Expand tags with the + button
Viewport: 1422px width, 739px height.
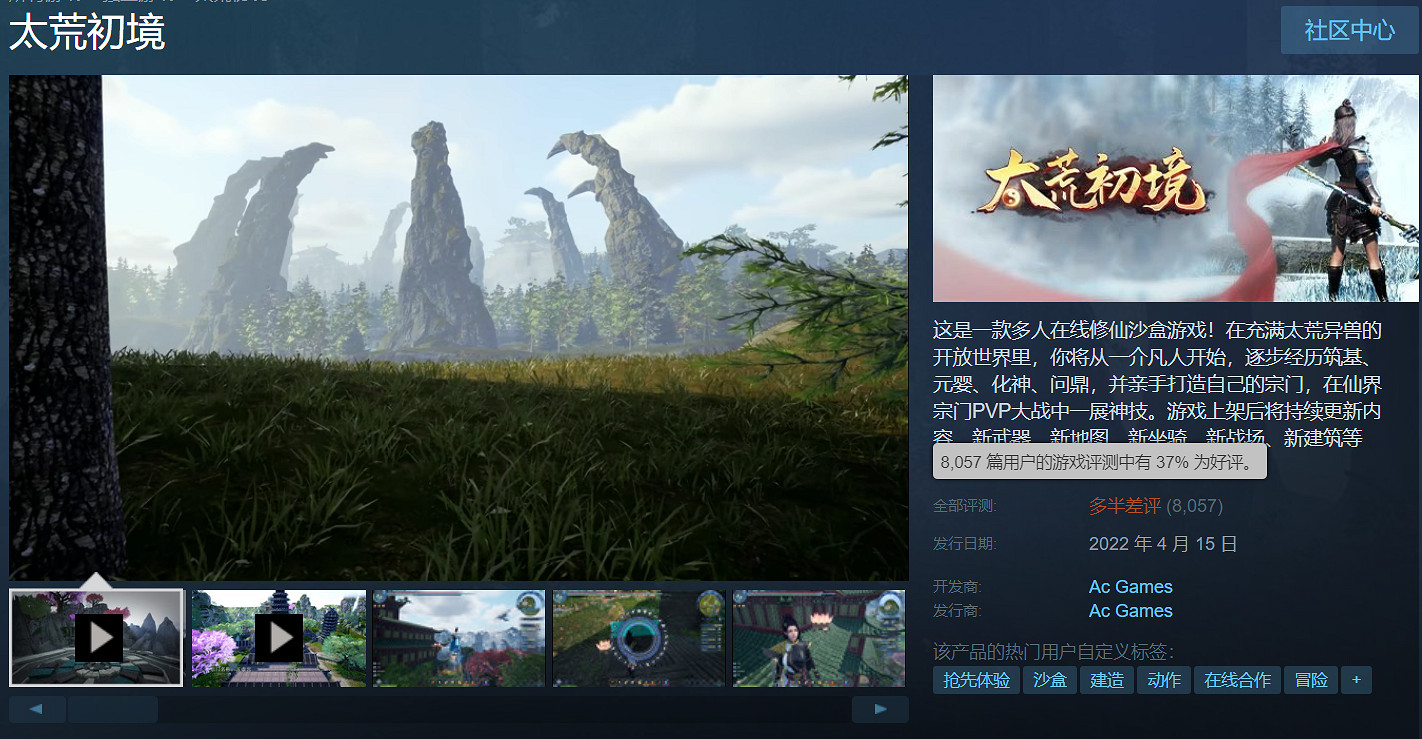(x=1356, y=681)
